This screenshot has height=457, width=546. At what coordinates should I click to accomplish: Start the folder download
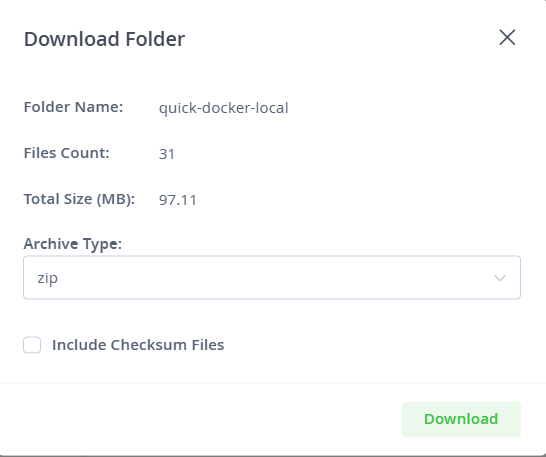coord(461,419)
